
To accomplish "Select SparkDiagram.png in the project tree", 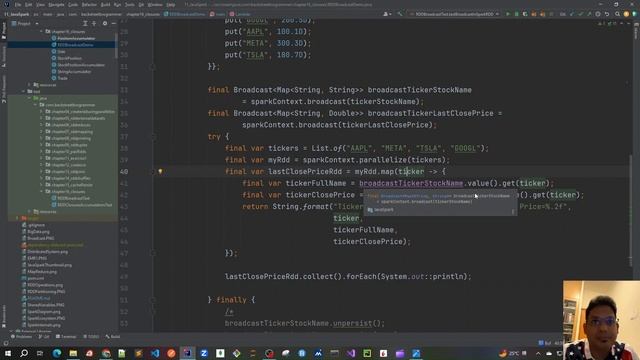I will pyautogui.click(x=43, y=312).
